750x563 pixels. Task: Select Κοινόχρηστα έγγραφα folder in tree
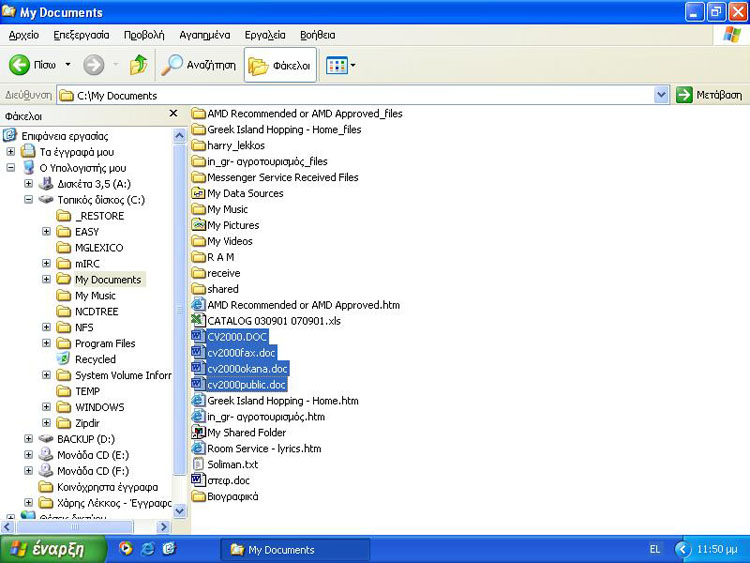pyautogui.click(x=99, y=487)
